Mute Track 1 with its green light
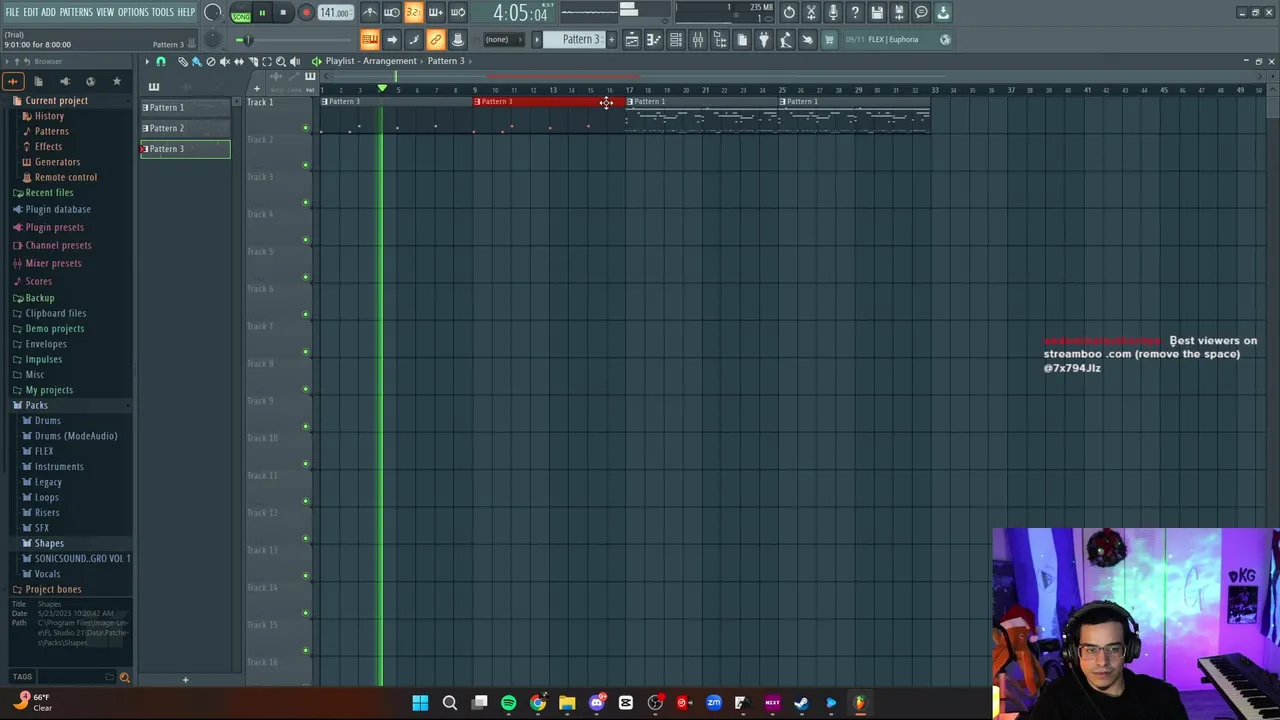 pos(305,127)
